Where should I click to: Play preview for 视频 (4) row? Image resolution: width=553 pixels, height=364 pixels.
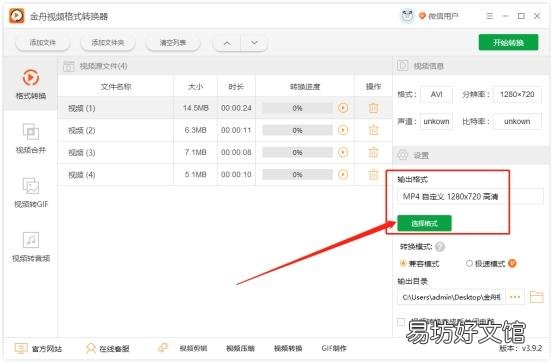click(343, 174)
